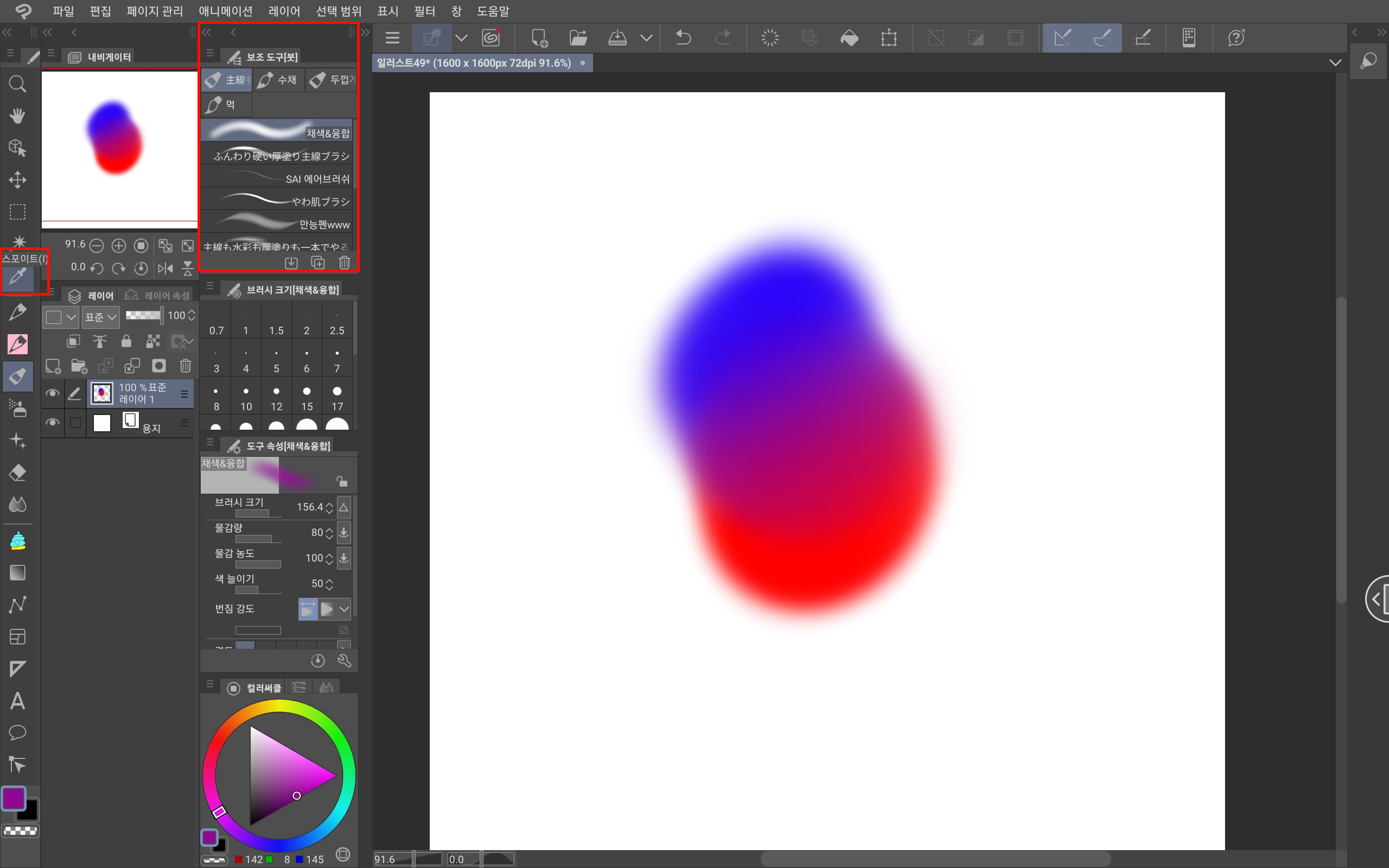Hide the 용지 paper layer eye icon
1389x868 pixels.
tap(52, 423)
